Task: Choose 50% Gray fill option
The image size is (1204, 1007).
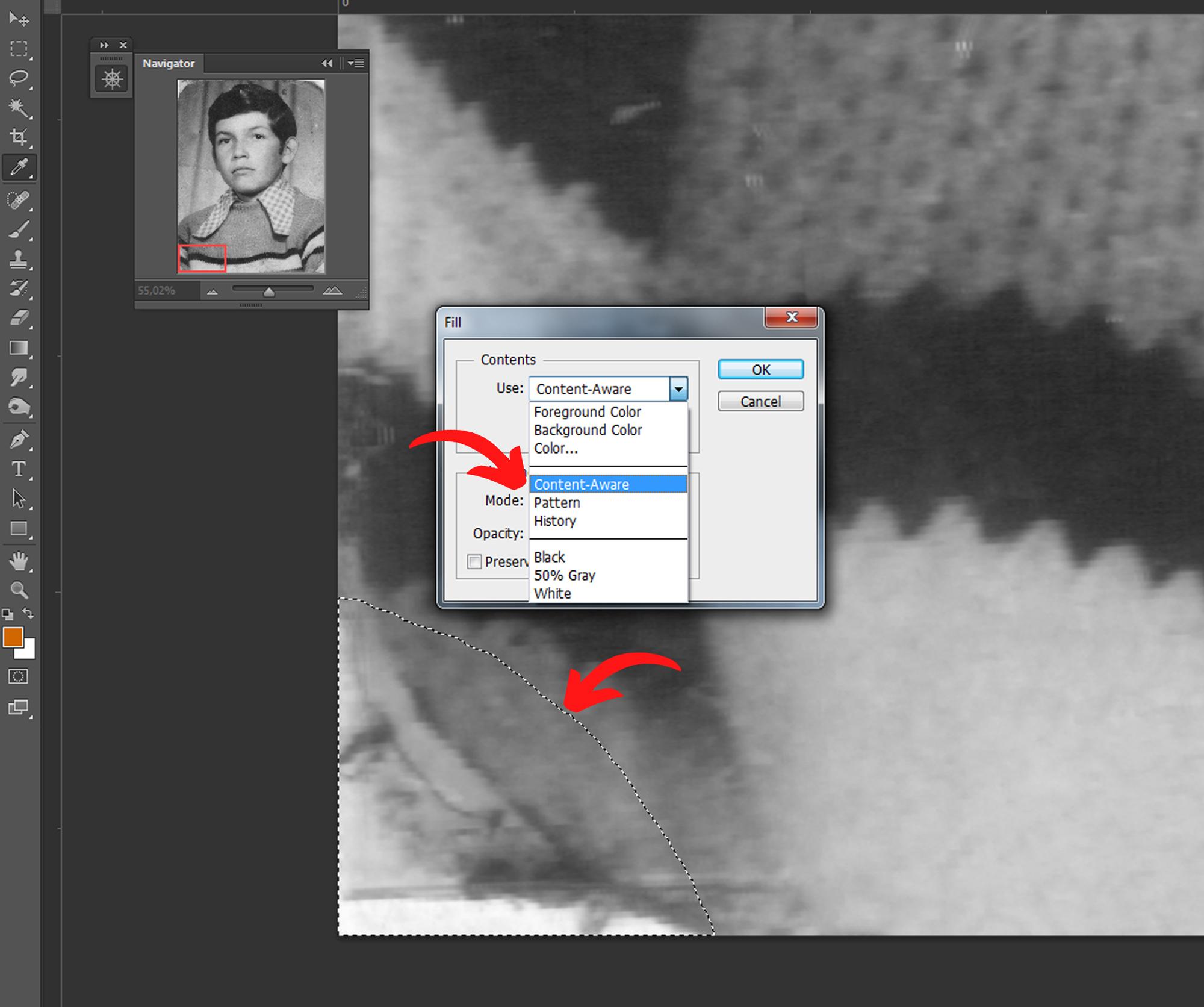Action: pos(565,576)
